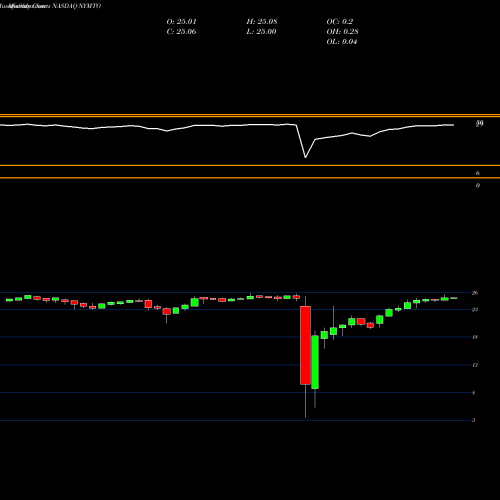This screenshot has width=500, height=500.
Task: Click the NASDAQ NYMTO chart title
Action: [x=77, y=6]
